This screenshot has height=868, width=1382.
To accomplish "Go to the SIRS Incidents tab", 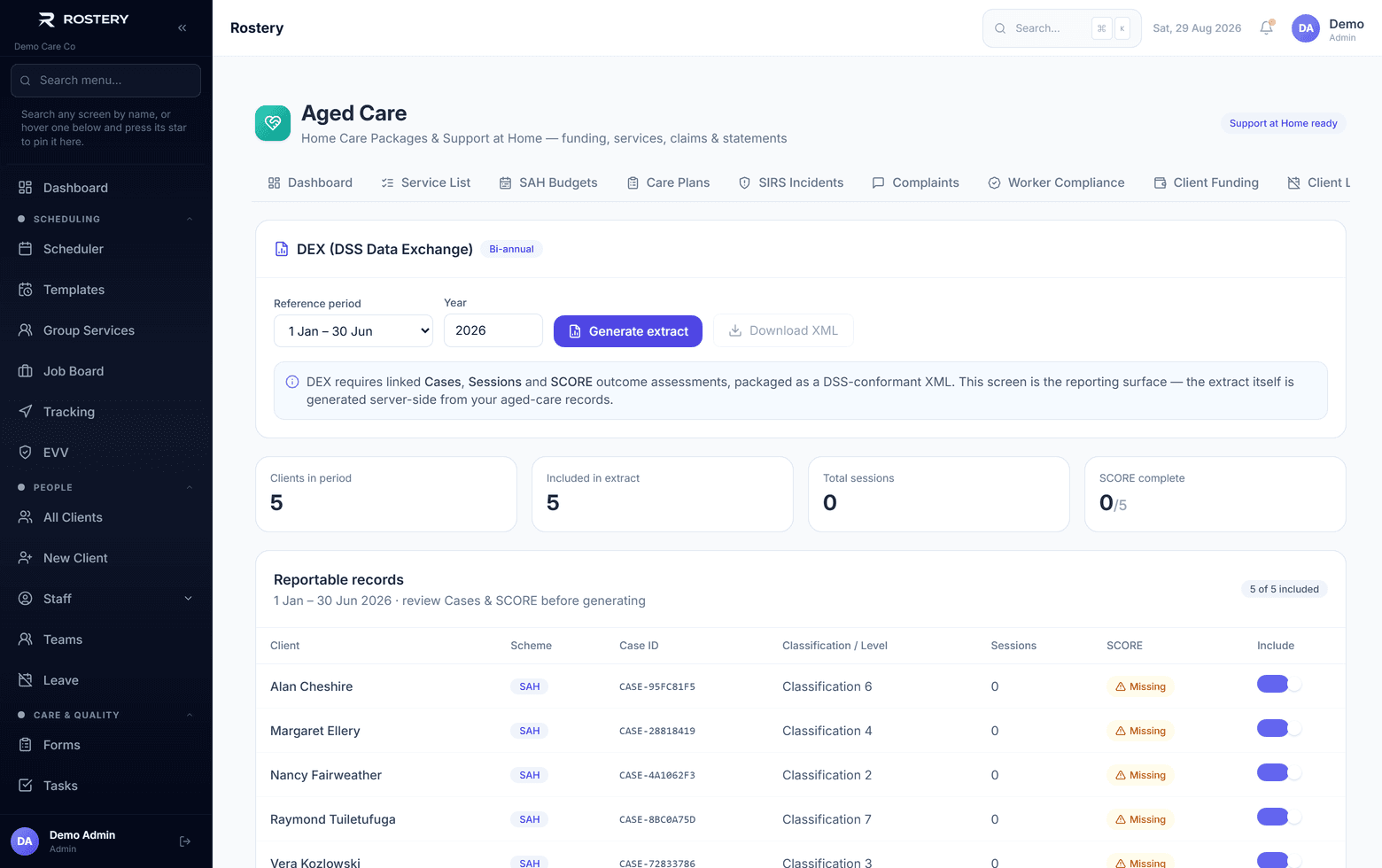I will click(x=791, y=182).
